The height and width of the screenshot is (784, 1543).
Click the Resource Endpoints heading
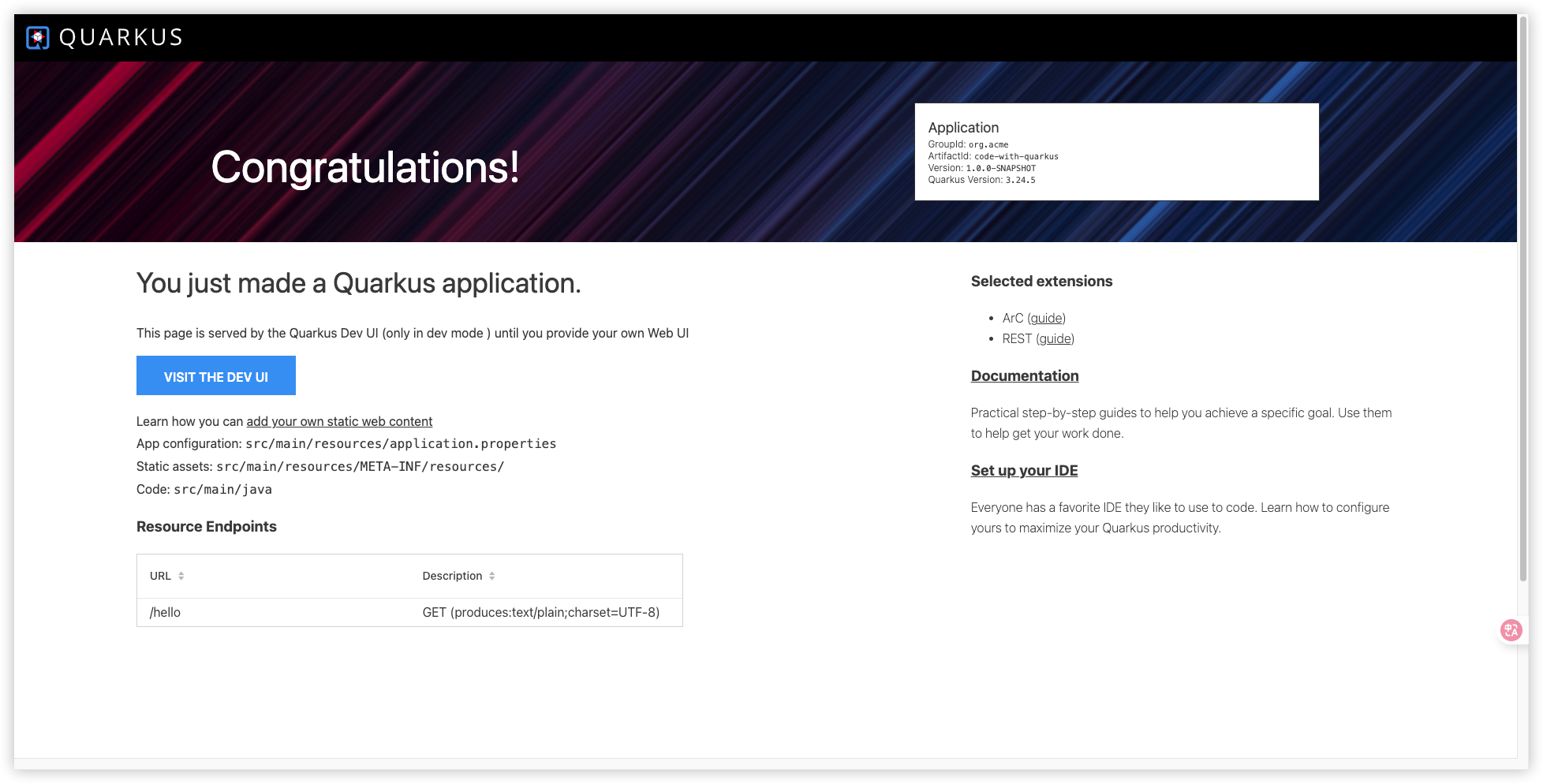(x=207, y=526)
